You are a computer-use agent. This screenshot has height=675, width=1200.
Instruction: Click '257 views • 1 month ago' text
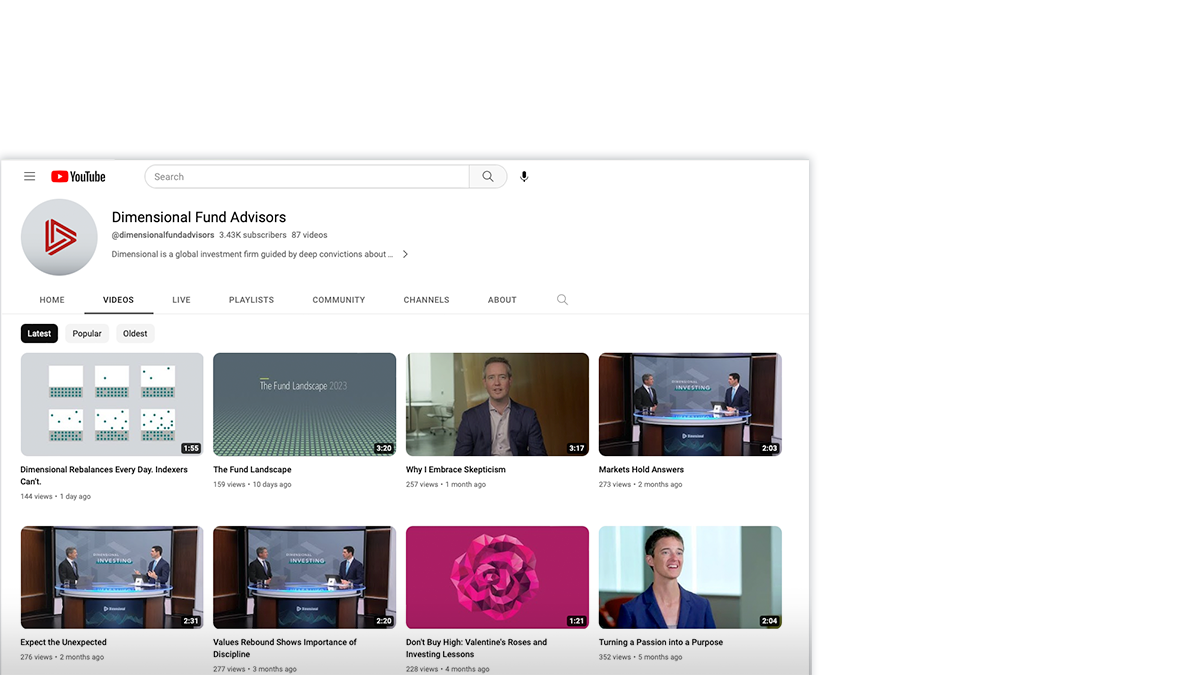pyautogui.click(x=446, y=485)
